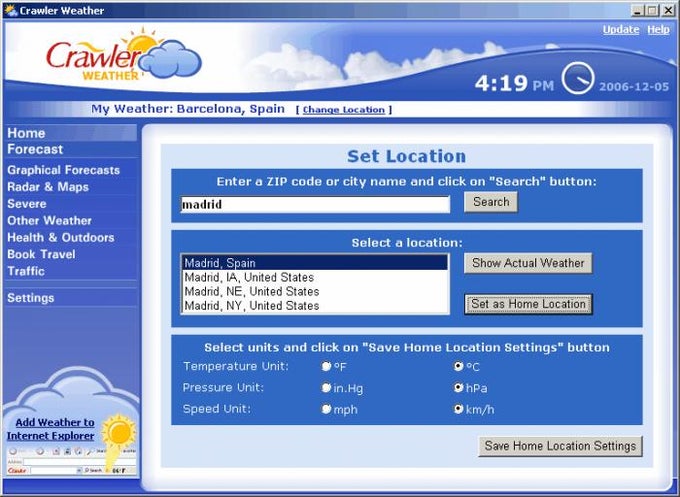Choose hPa pressure unit
This screenshot has height=497, width=680.
[x=458, y=388]
